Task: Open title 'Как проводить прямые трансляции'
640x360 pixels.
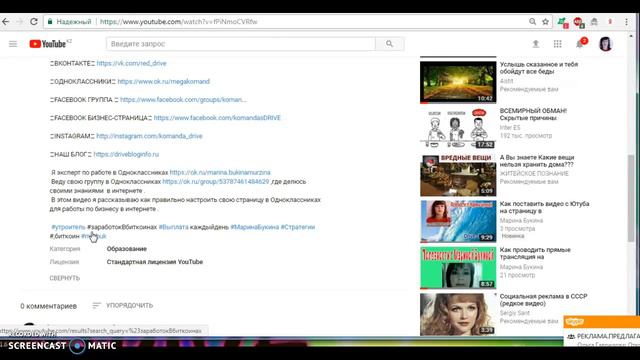Action: (x=535, y=253)
